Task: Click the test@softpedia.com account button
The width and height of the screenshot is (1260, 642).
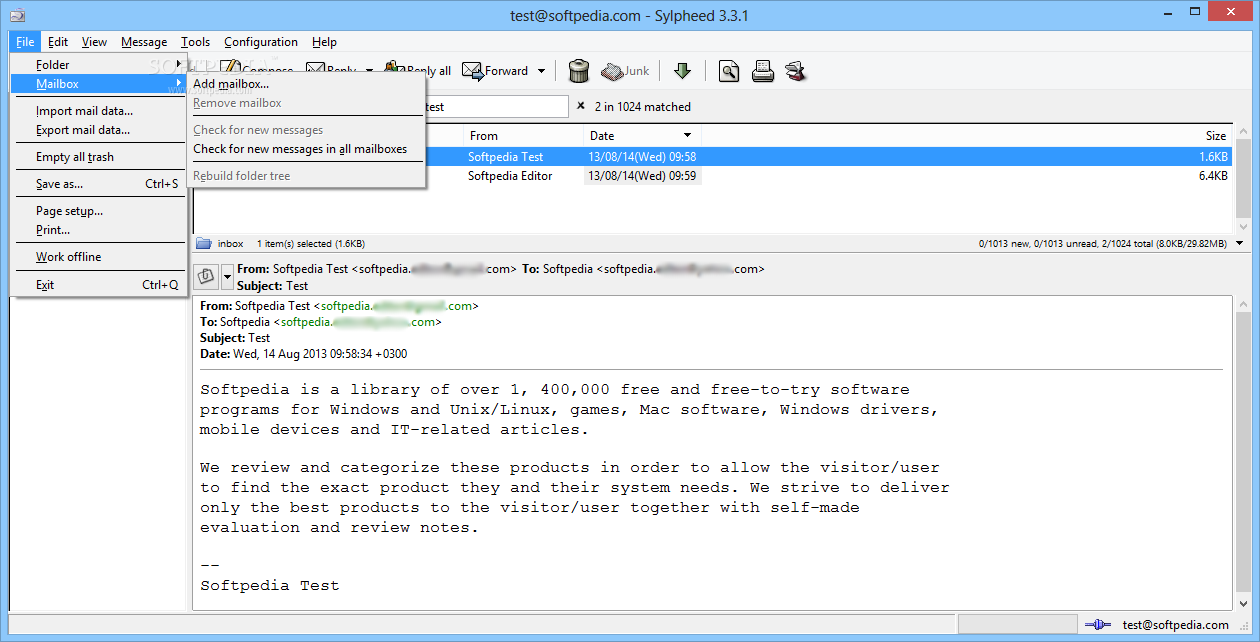Action: pos(1175,625)
